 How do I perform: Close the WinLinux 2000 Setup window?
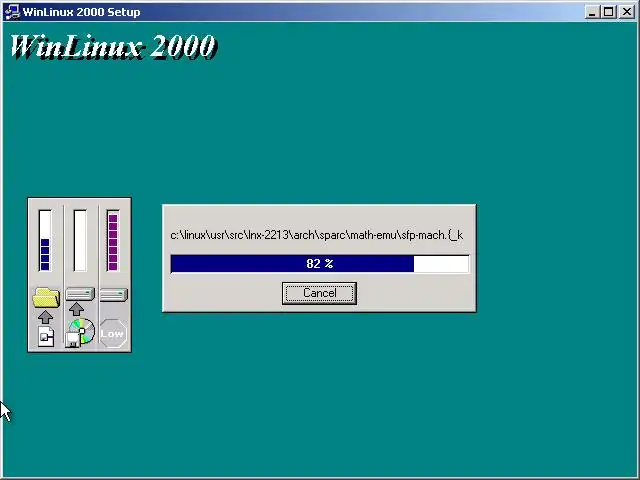click(627, 12)
